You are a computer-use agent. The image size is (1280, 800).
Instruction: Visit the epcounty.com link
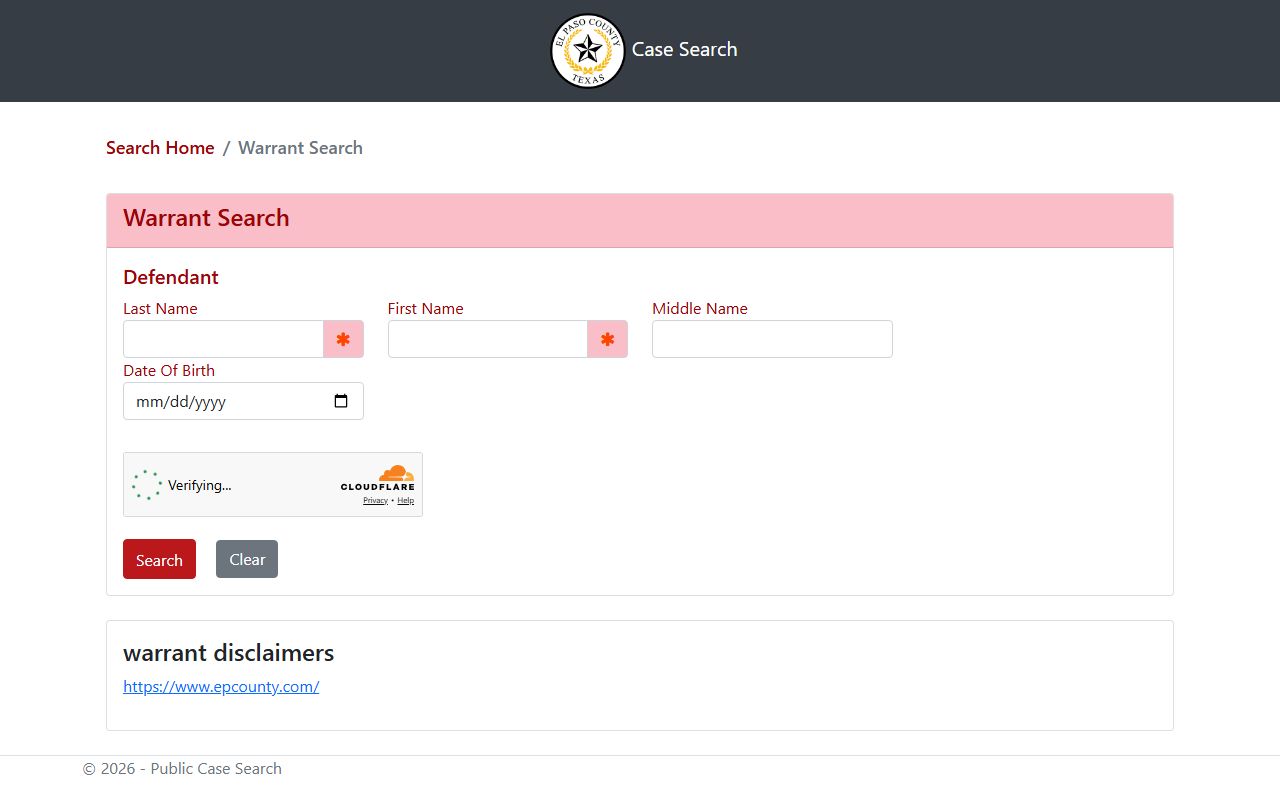[221, 687]
